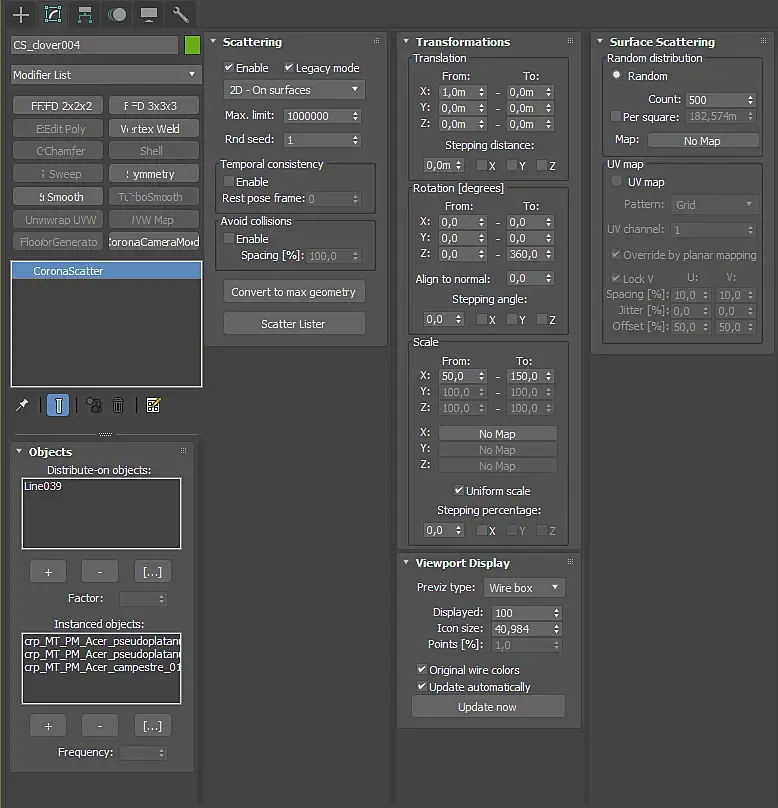Click Objects rollout grip dots
Image resolution: width=778 pixels, height=808 pixels.
[x=183, y=451]
